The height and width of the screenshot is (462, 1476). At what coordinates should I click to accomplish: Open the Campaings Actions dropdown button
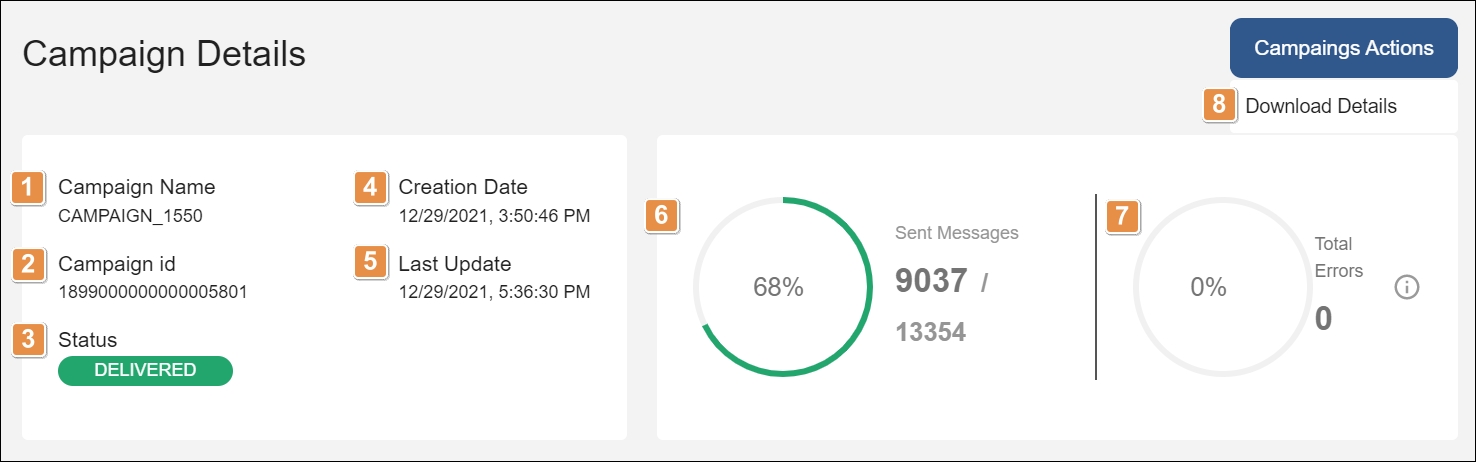pyautogui.click(x=1343, y=48)
